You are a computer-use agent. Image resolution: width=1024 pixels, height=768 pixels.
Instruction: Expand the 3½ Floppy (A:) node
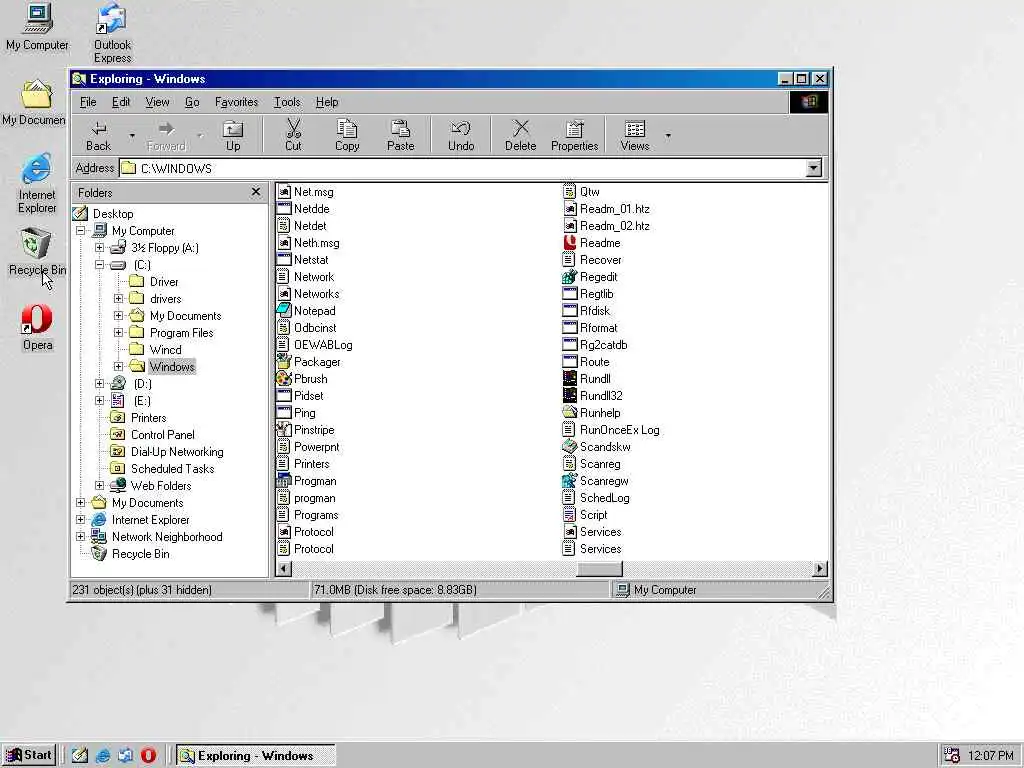click(x=99, y=248)
